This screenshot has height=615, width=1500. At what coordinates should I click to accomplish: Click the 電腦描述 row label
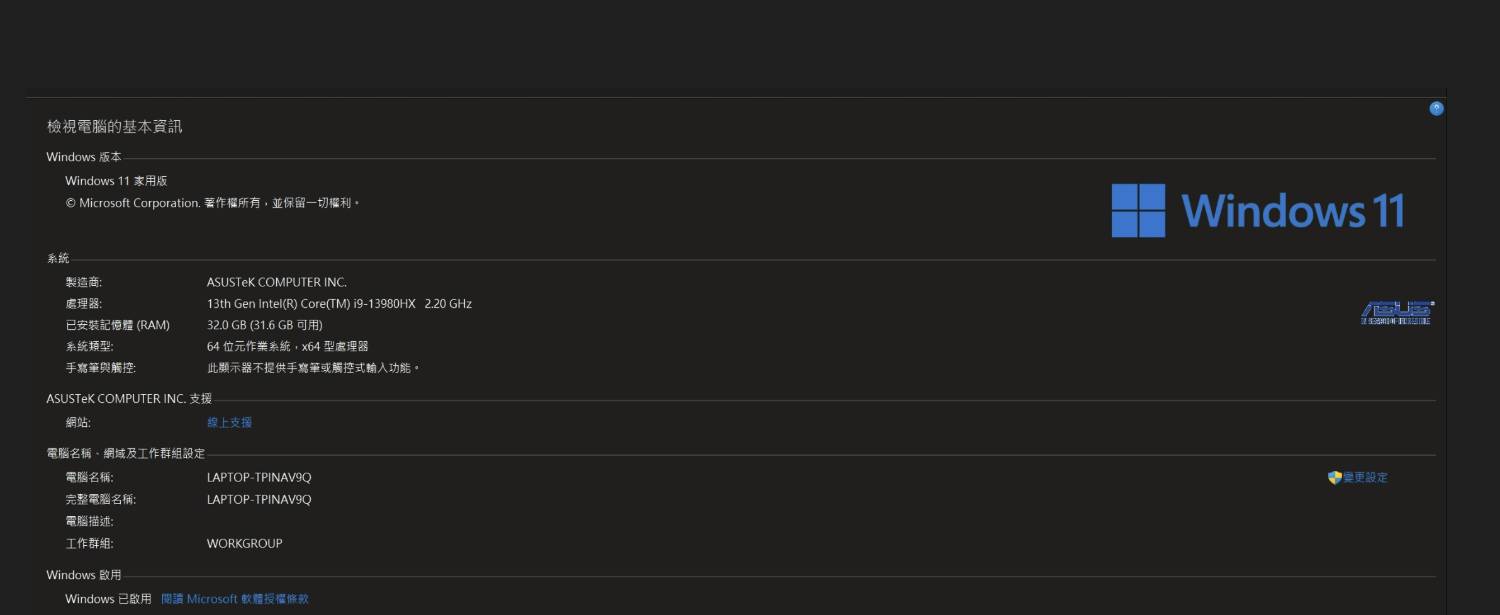89,521
